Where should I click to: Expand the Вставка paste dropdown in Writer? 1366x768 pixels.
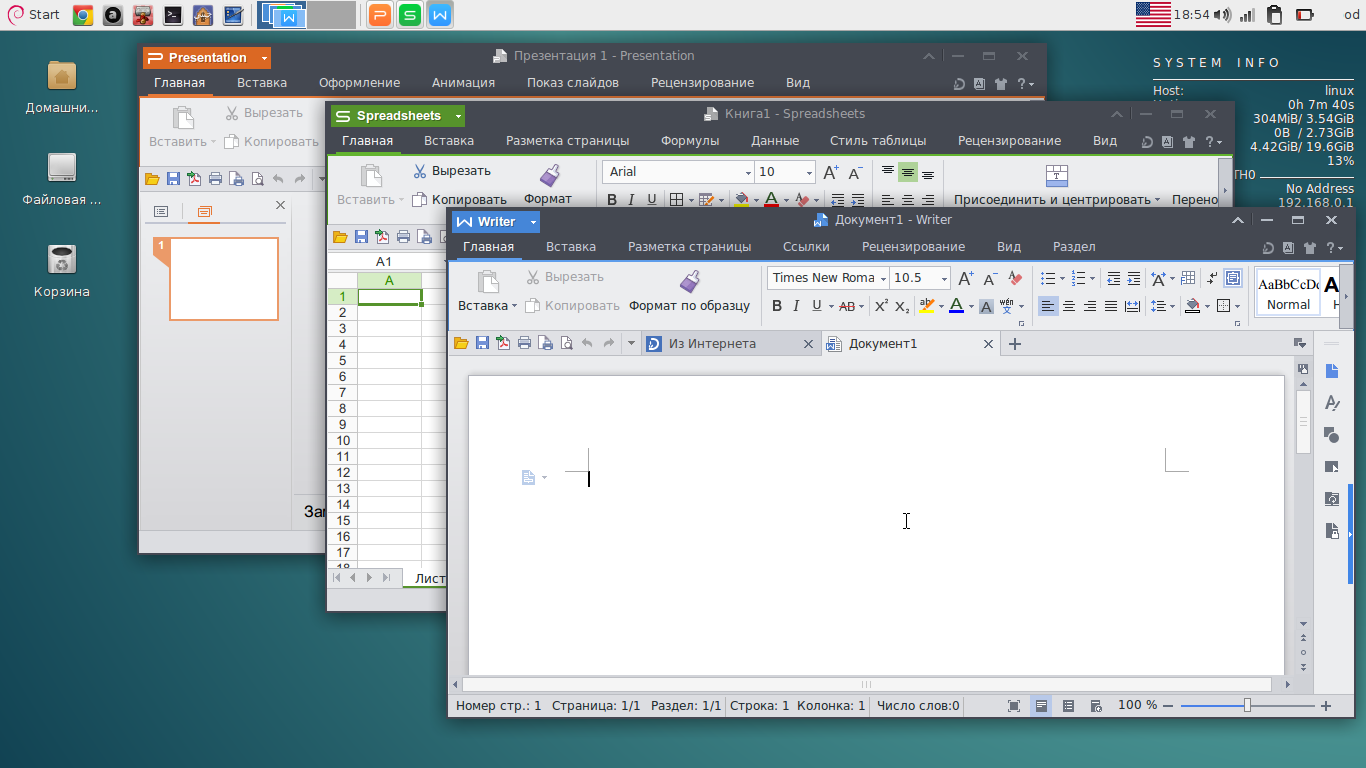pos(514,306)
